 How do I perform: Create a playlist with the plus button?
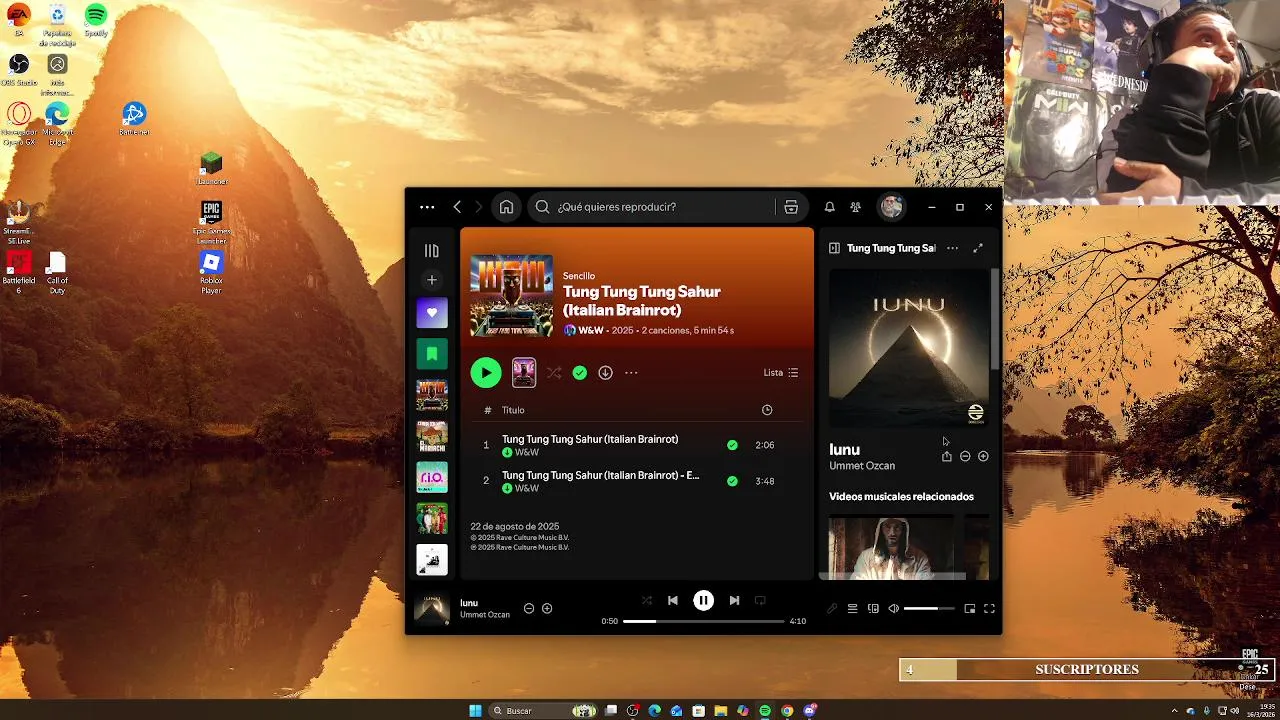(432, 280)
